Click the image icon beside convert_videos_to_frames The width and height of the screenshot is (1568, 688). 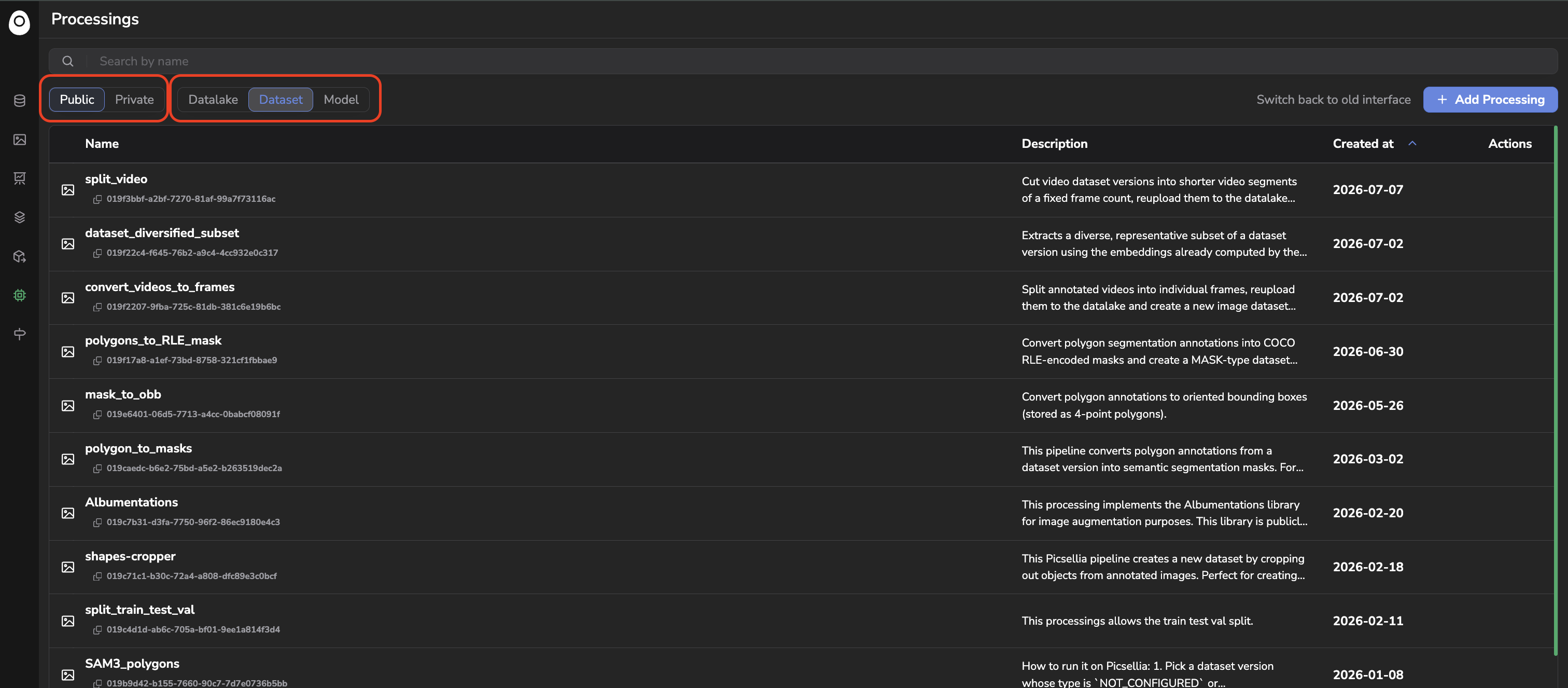68,298
